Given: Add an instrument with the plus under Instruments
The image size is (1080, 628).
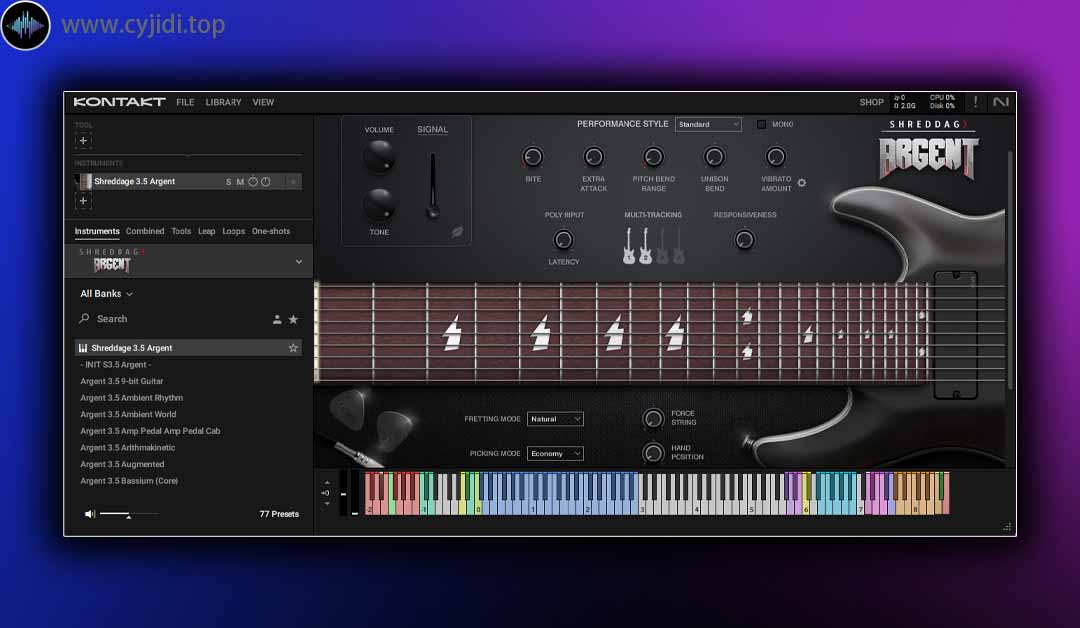Looking at the screenshot, I should tap(83, 201).
